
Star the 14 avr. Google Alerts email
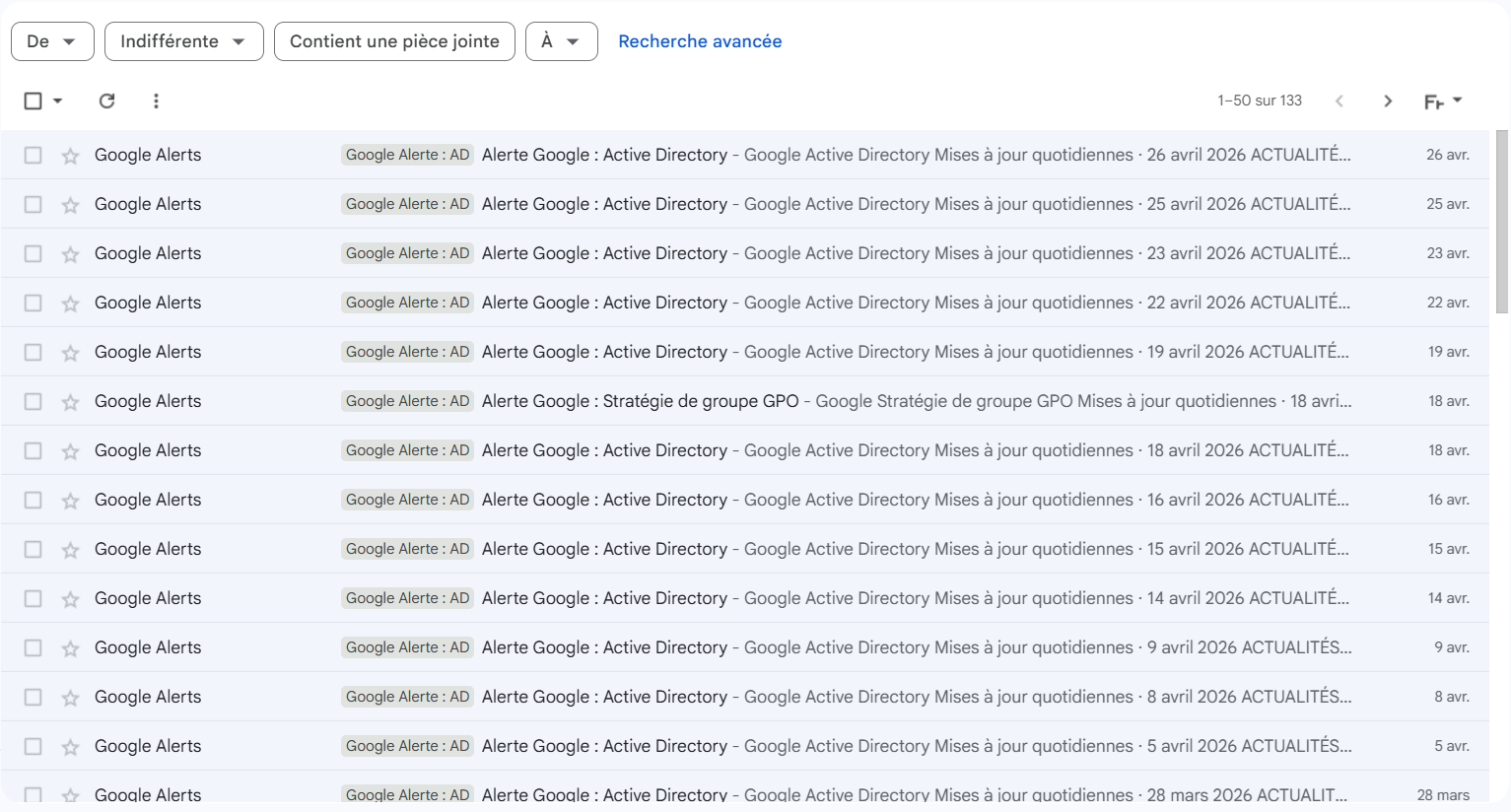click(x=70, y=599)
